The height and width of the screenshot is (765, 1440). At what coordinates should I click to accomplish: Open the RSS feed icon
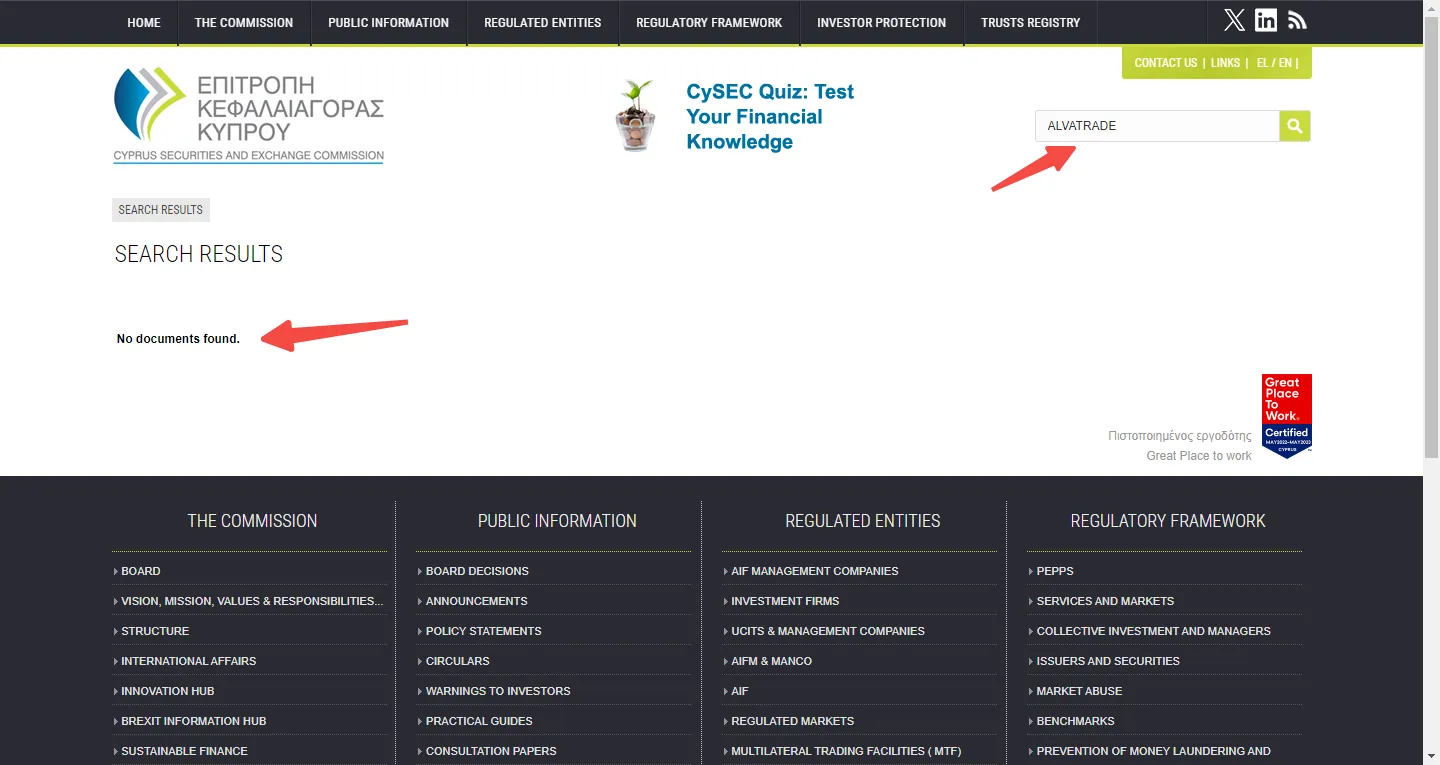point(1297,20)
